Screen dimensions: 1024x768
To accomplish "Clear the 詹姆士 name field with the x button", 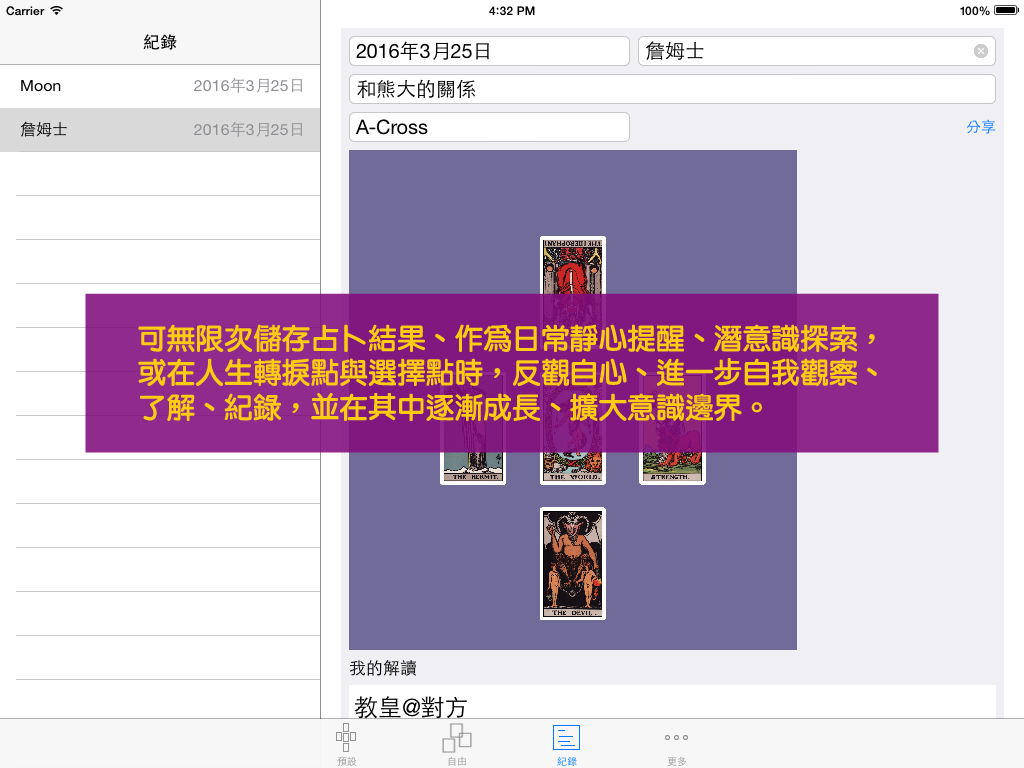I will pyautogui.click(x=980, y=51).
